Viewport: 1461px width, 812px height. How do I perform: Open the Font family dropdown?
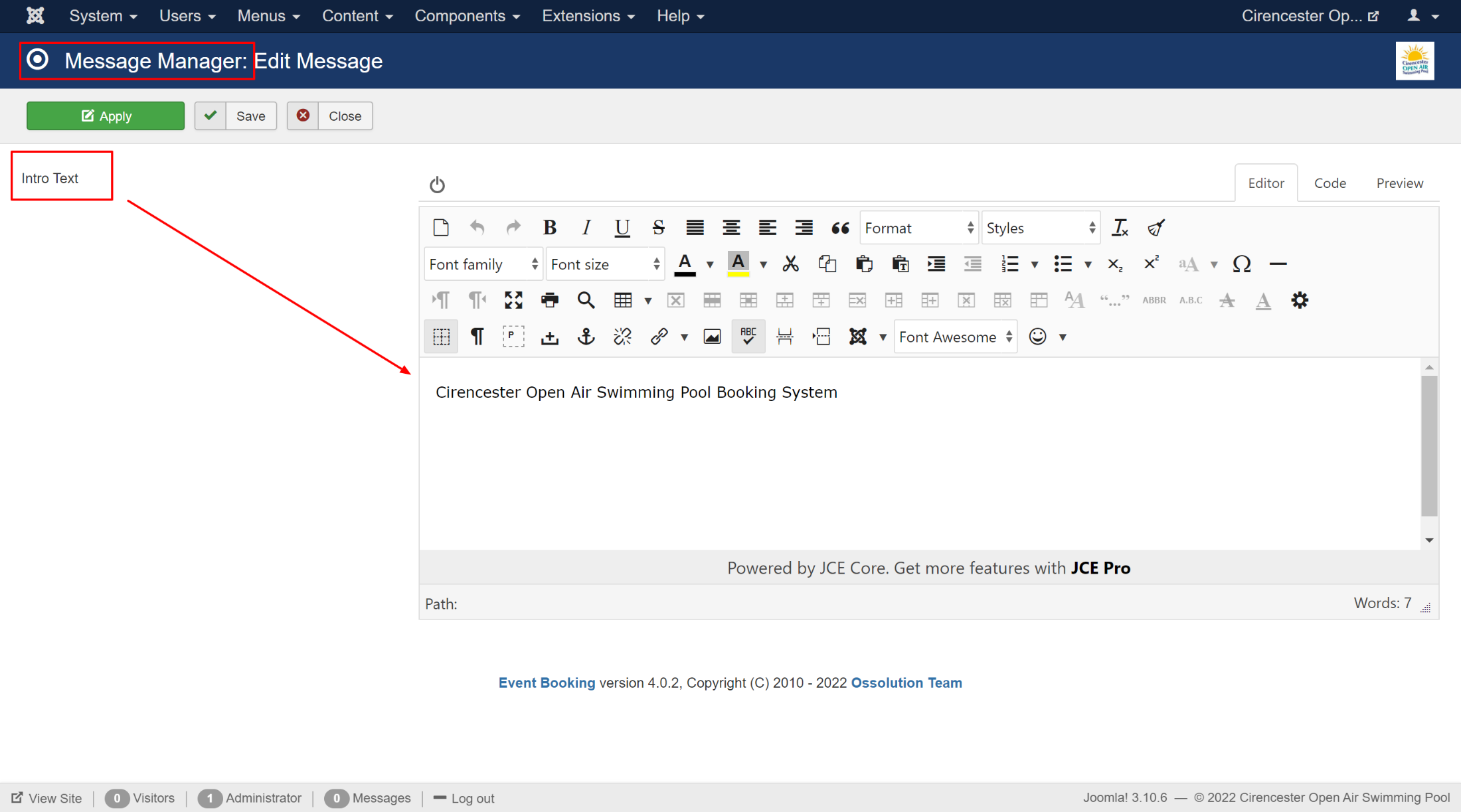pyautogui.click(x=483, y=264)
